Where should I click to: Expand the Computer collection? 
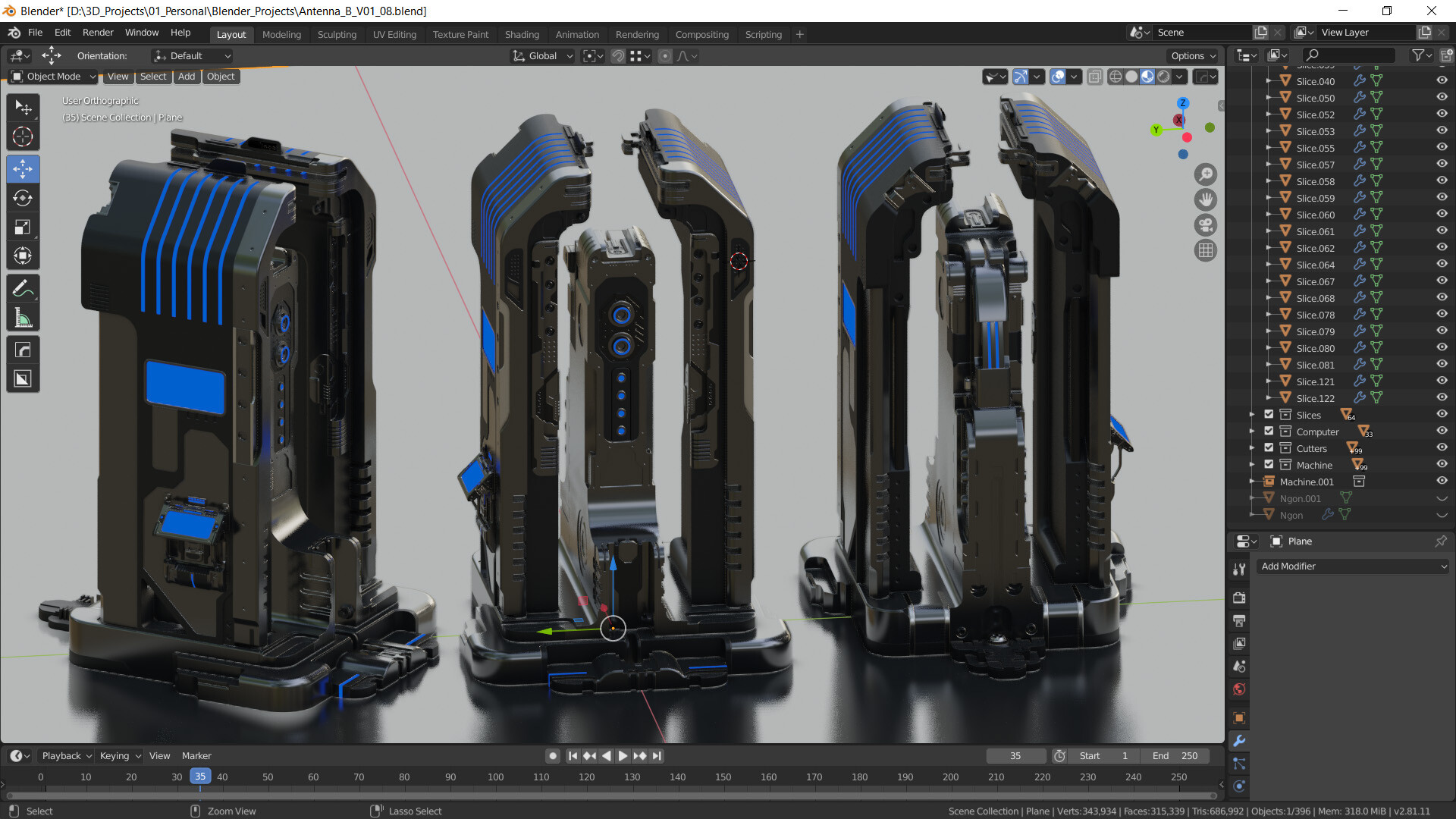pos(1251,431)
